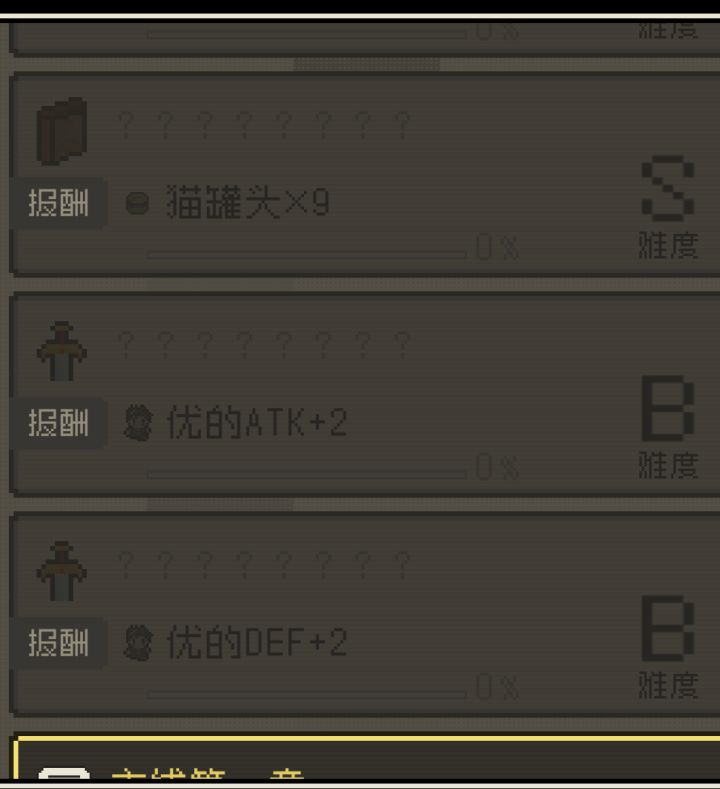
Task: Click the character portrait beside 优的ATK+2
Action: click(x=138, y=423)
